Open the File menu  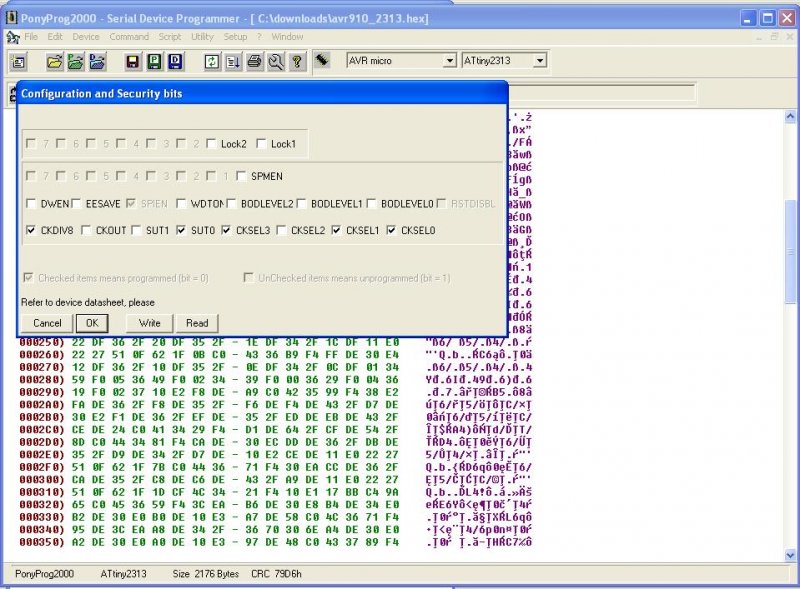tap(31, 37)
